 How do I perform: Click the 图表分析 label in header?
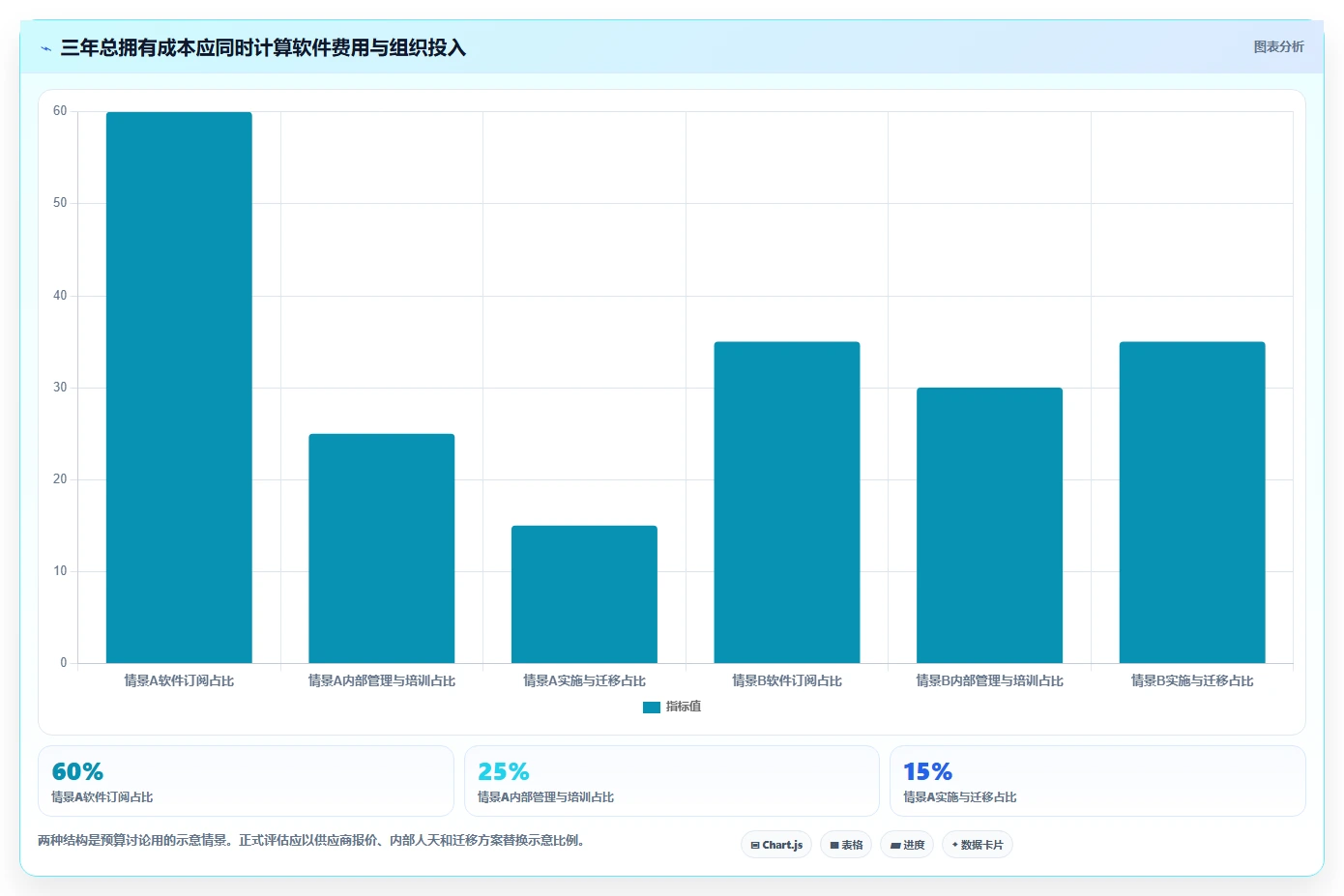pos(1278,46)
